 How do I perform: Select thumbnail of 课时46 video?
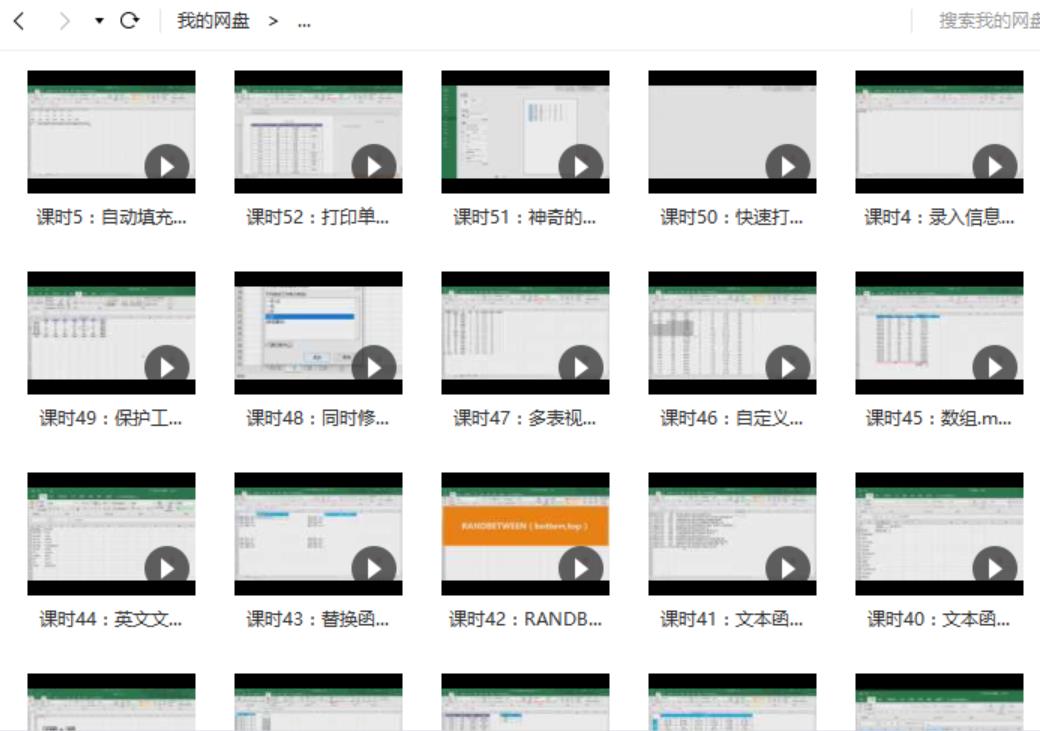(x=732, y=332)
